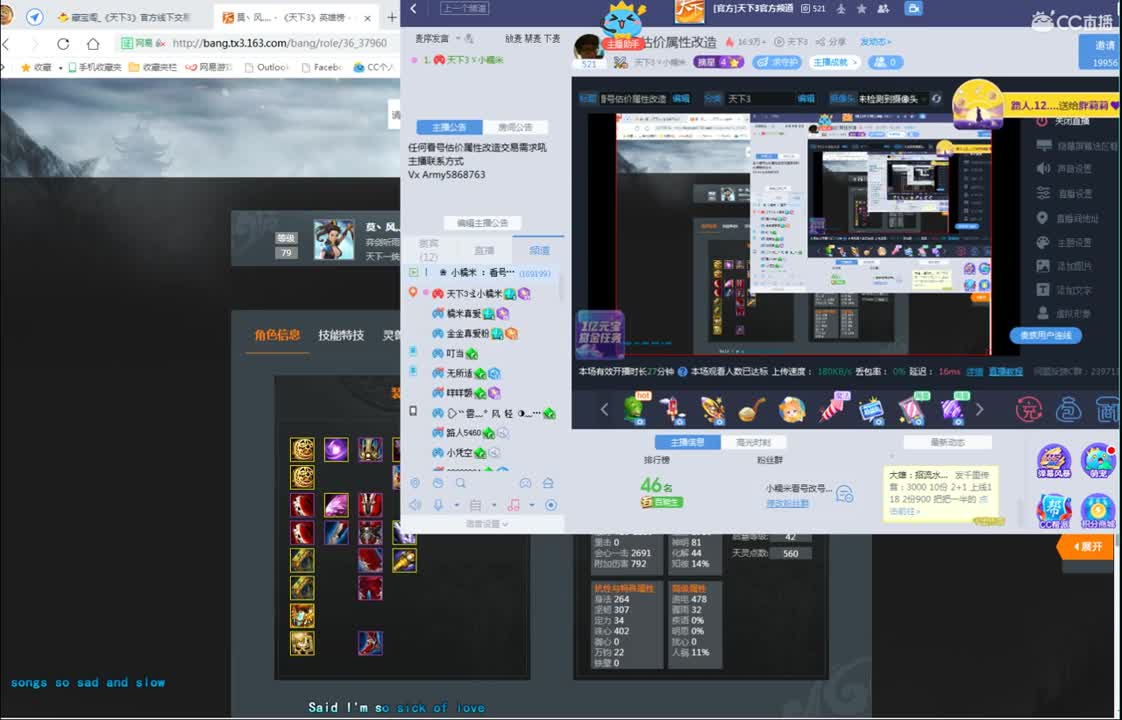Click the search magnifier in chat toolbar
The image size is (1122, 720).
pyautogui.click(x=461, y=483)
